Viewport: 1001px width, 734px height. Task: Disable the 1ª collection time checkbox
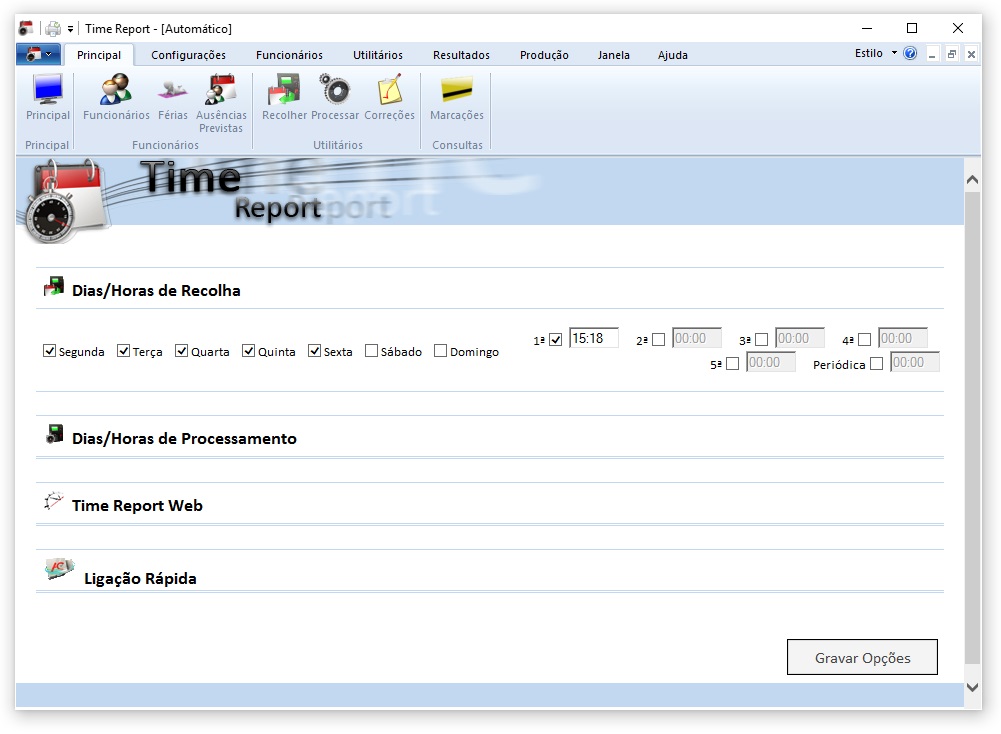pyautogui.click(x=555, y=340)
